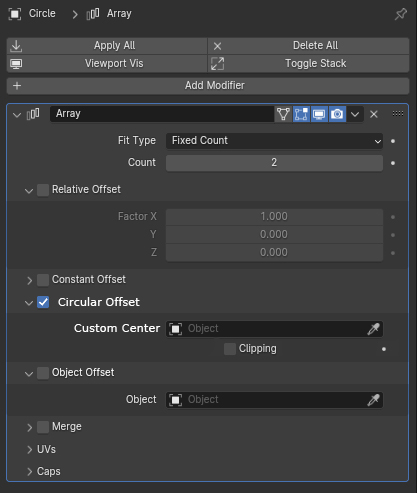The height and width of the screenshot is (493, 417).
Task: Click the object icon in Object Offset field
Action: 175,400
